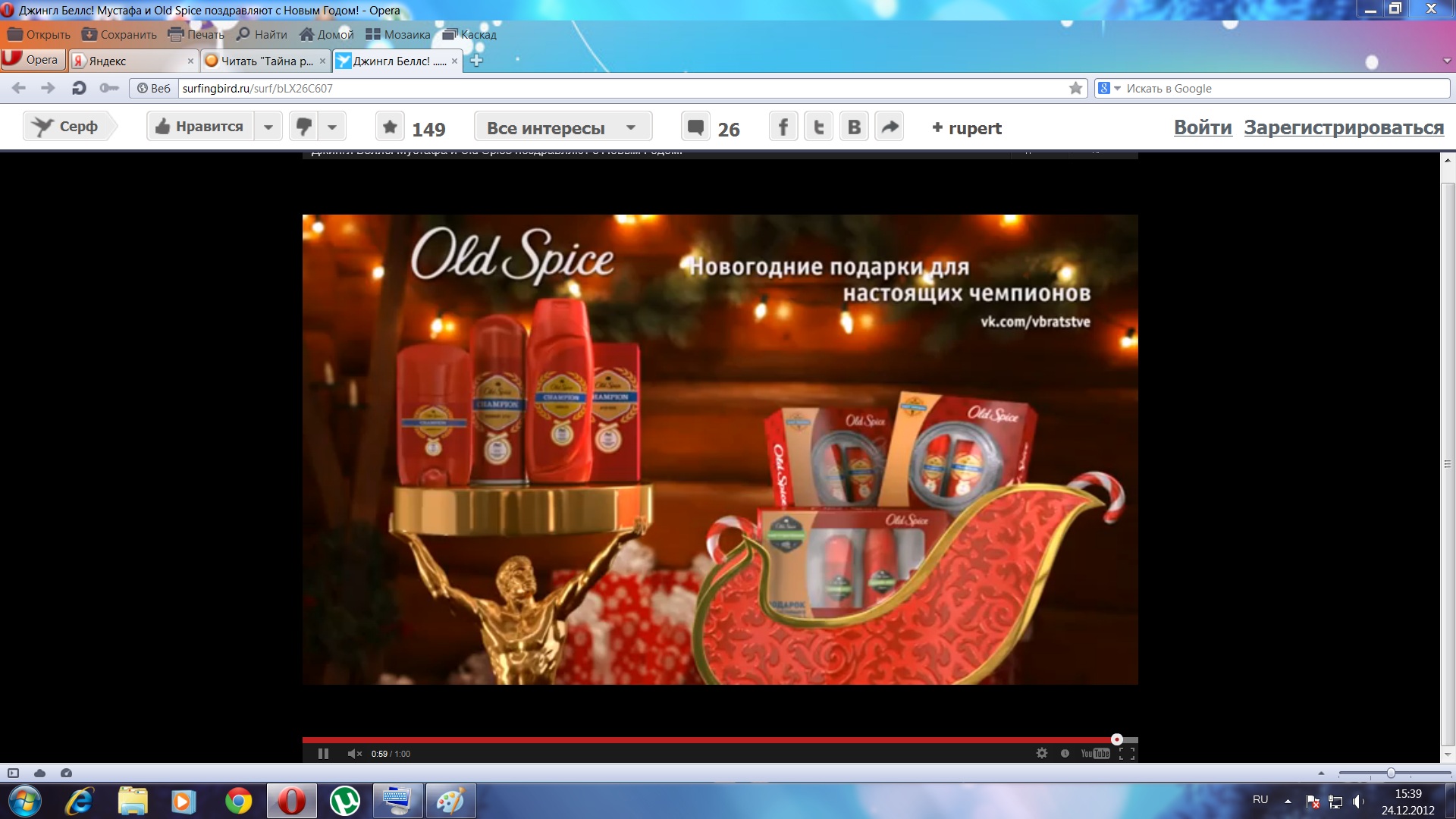Click the Зарегистрироваться link

pyautogui.click(x=1344, y=127)
